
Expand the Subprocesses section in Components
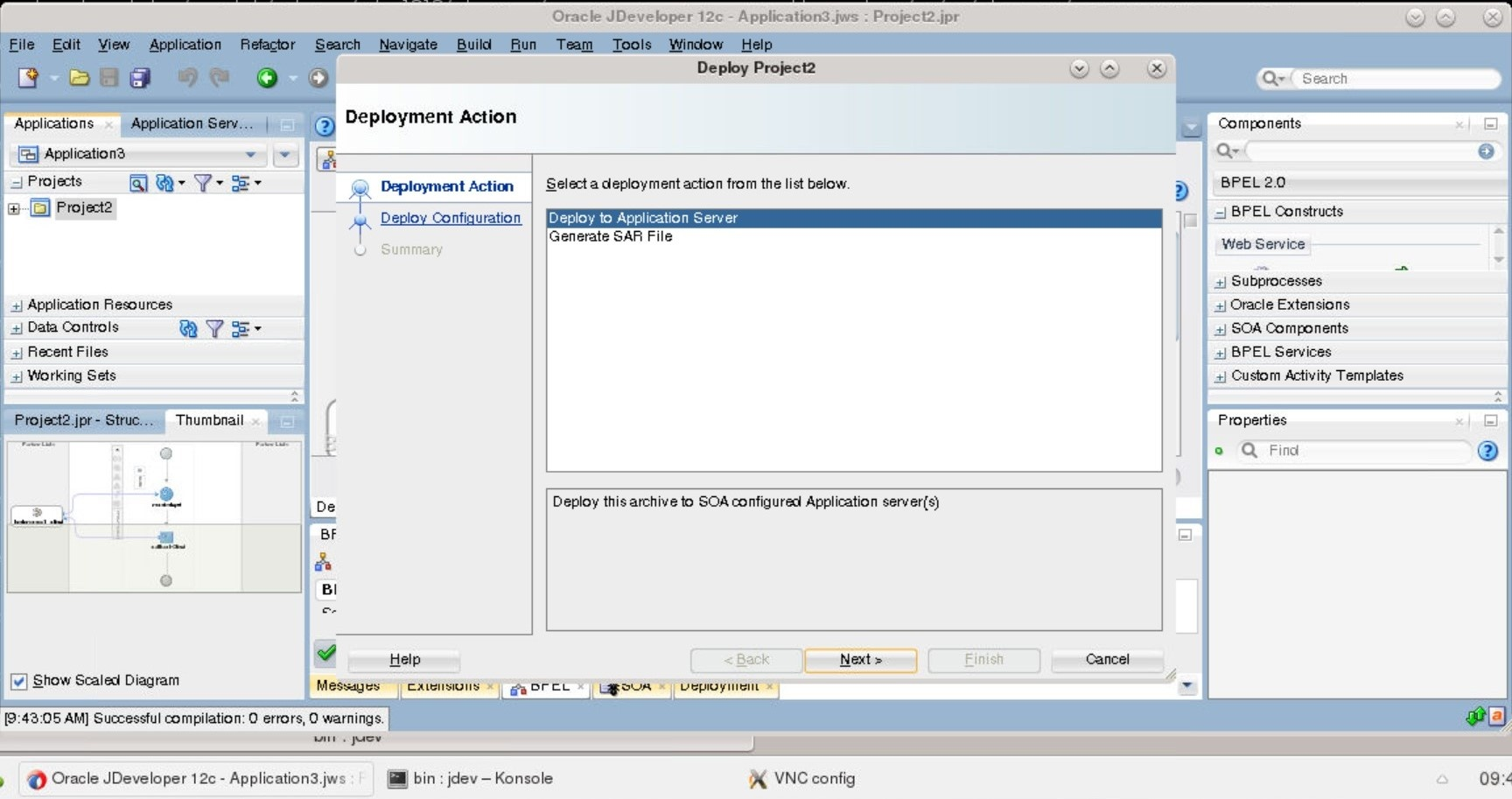tap(1220, 282)
